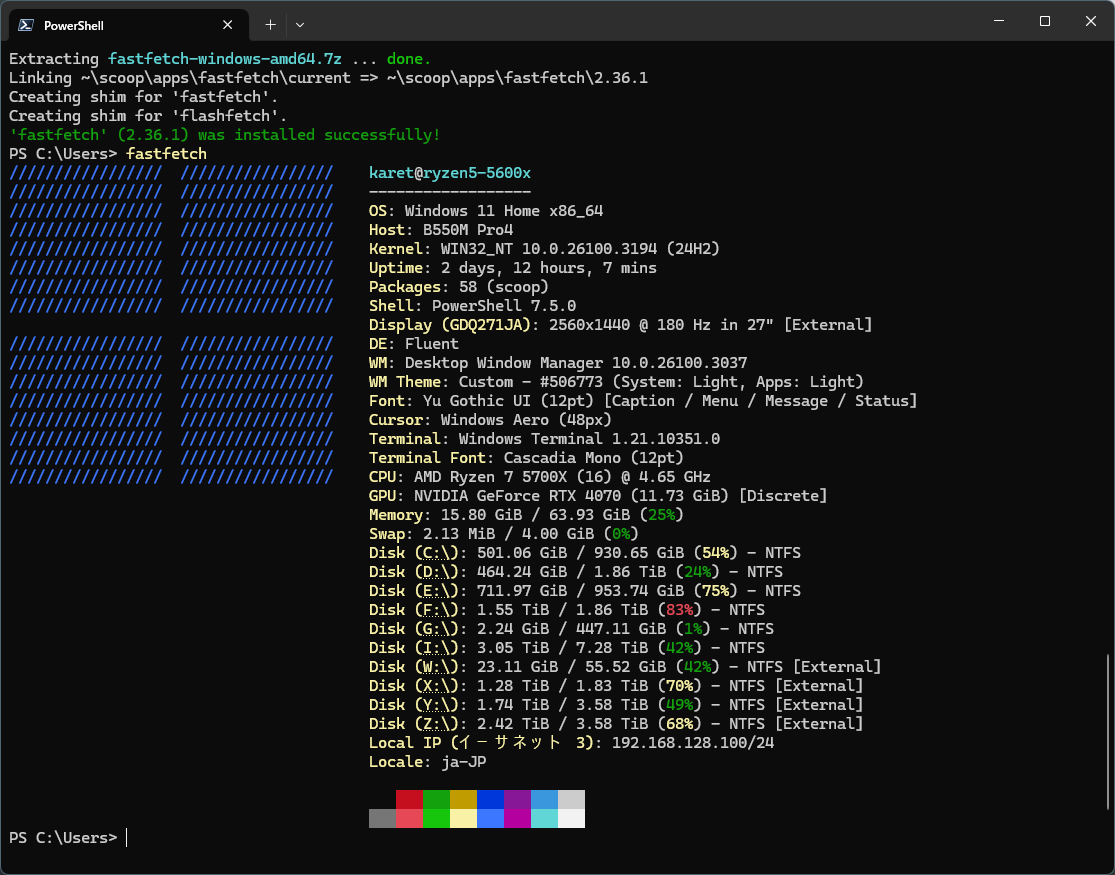This screenshot has height=875, width=1115.
Task: Minimize the terminal window
Action: 999,21
